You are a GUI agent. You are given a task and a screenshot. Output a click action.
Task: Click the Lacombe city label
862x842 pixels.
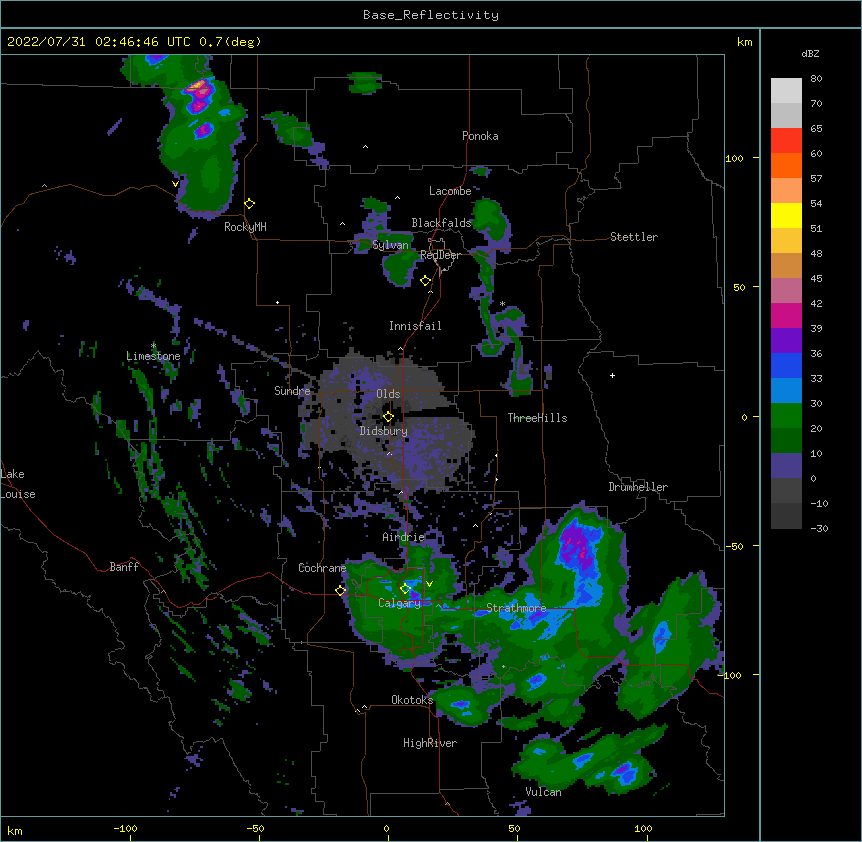[x=450, y=191]
